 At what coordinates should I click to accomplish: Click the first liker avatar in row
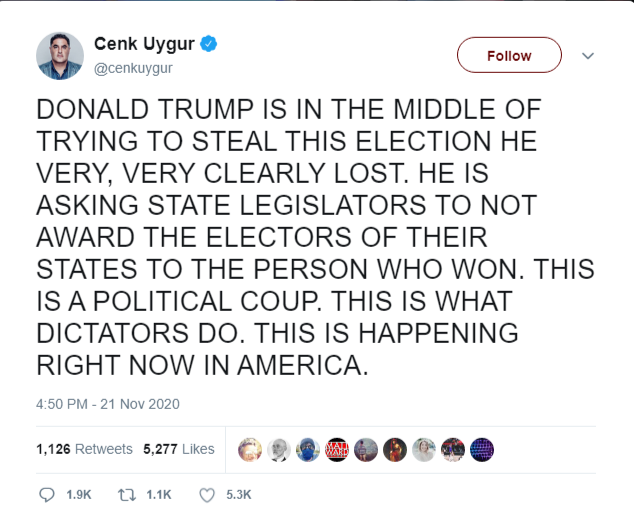tap(250, 450)
